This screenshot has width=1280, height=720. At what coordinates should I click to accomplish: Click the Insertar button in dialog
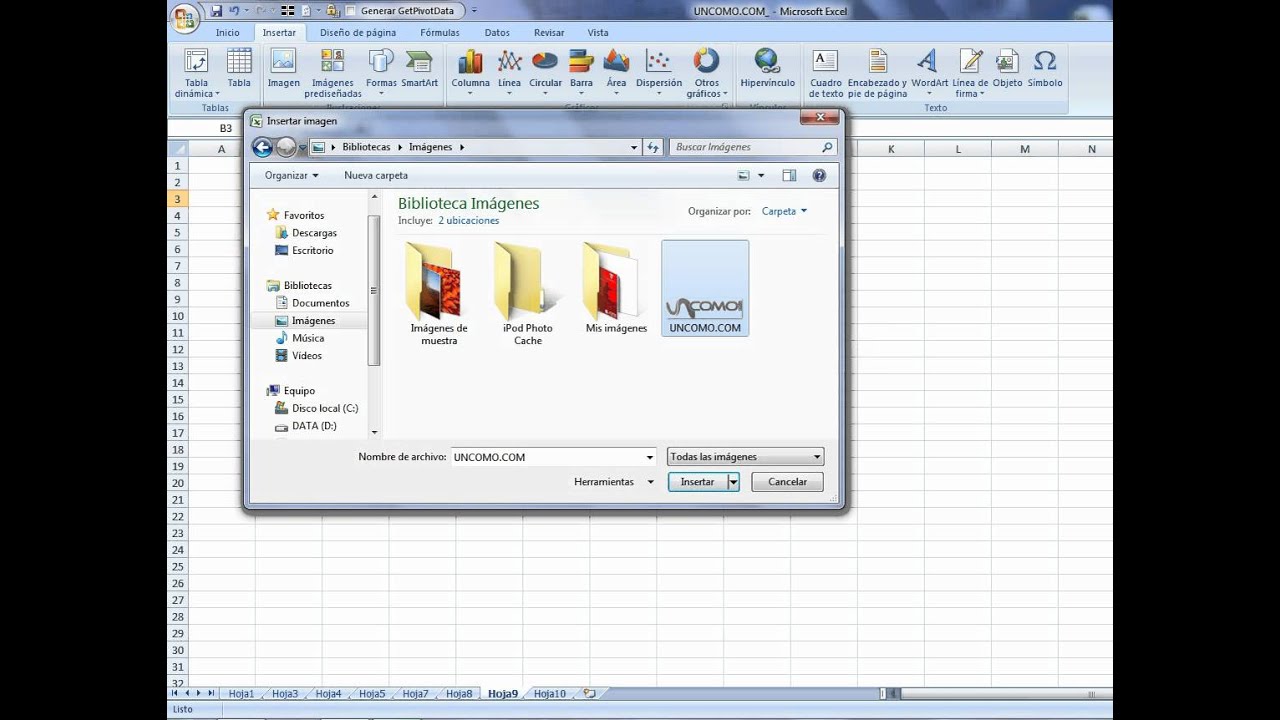(697, 482)
